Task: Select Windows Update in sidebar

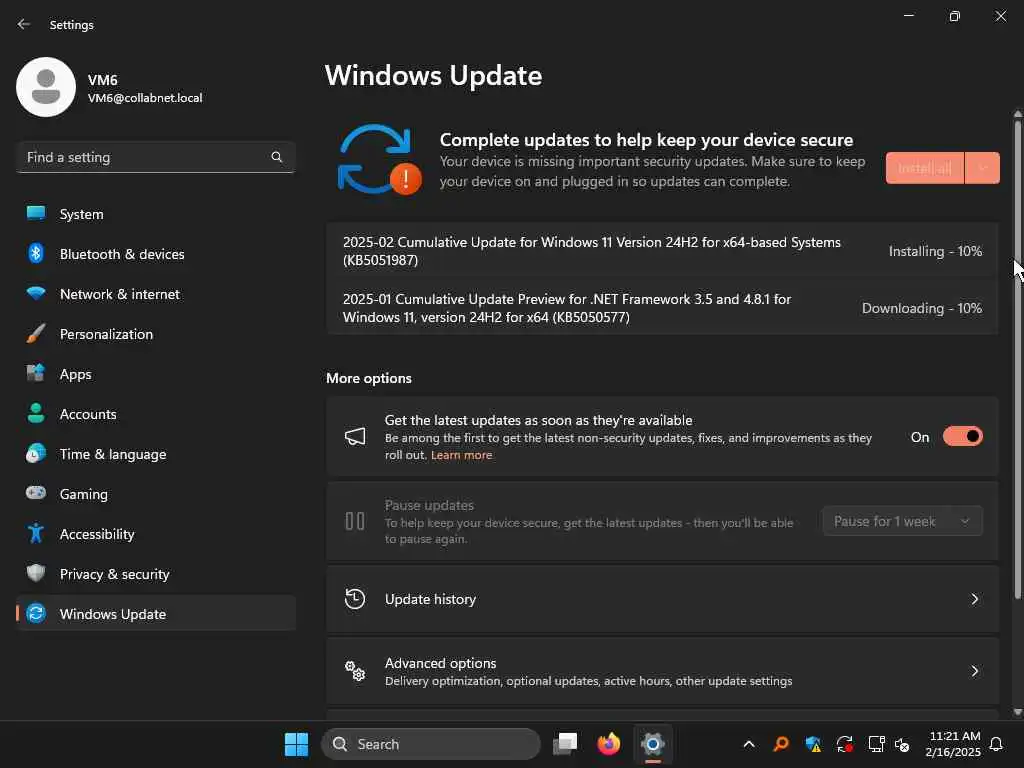Action: [x=156, y=613]
